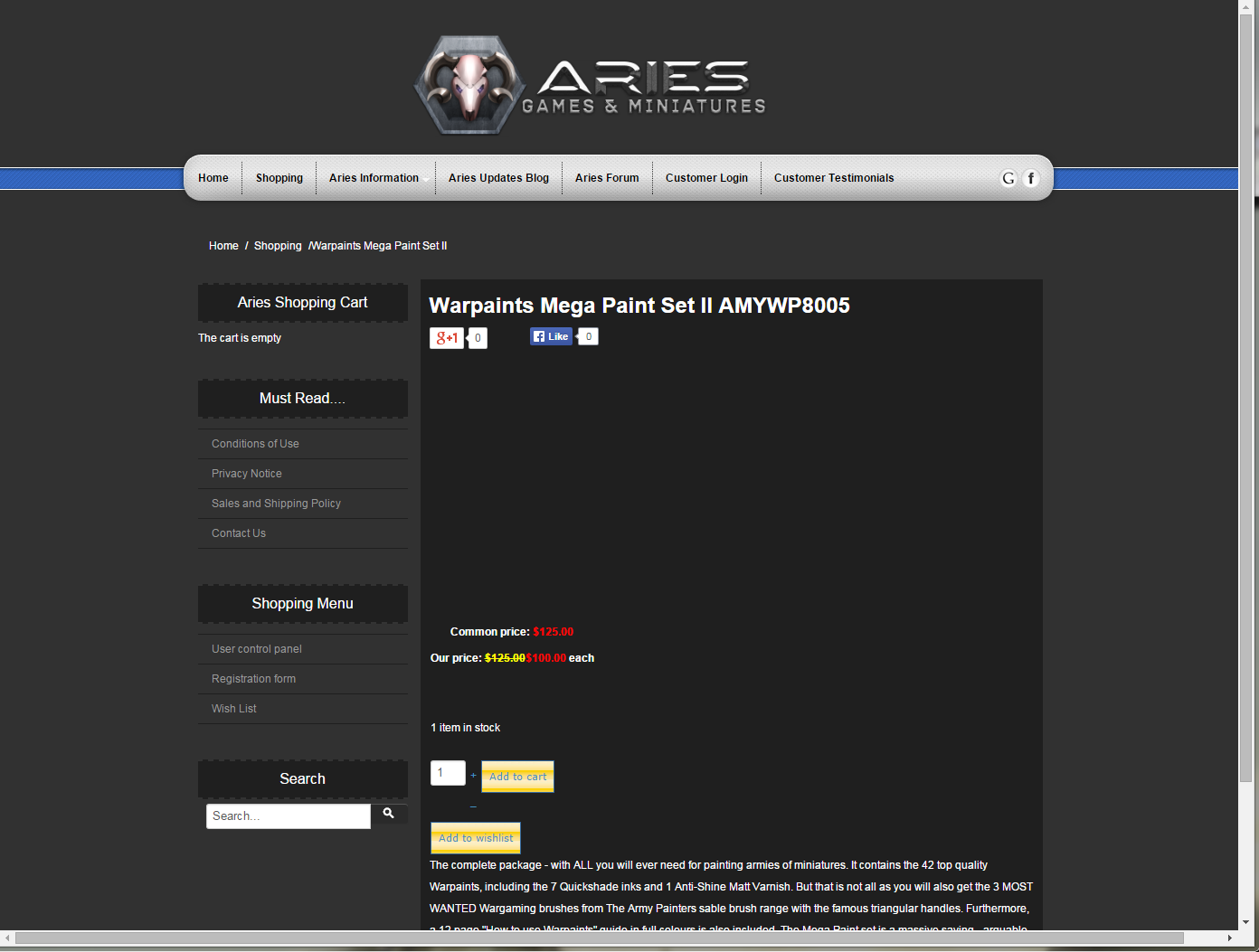Click inside the Search text box
Viewport: 1259px width, 952px height.
click(289, 816)
